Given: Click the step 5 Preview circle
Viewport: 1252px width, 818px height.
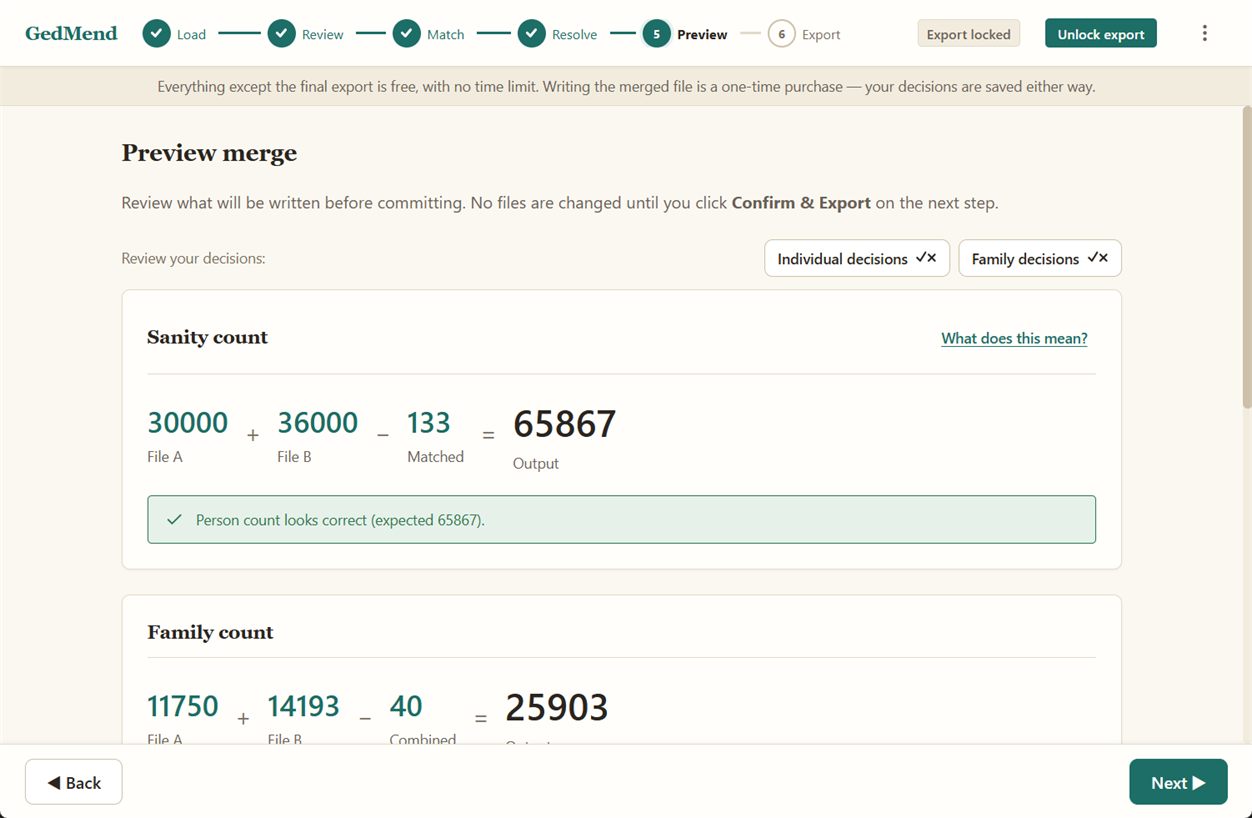Looking at the screenshot, I should click(x=656, y=34).
